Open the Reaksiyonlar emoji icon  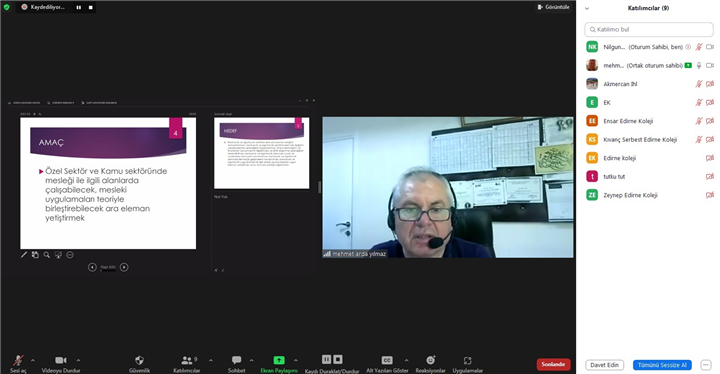point(430,360)
